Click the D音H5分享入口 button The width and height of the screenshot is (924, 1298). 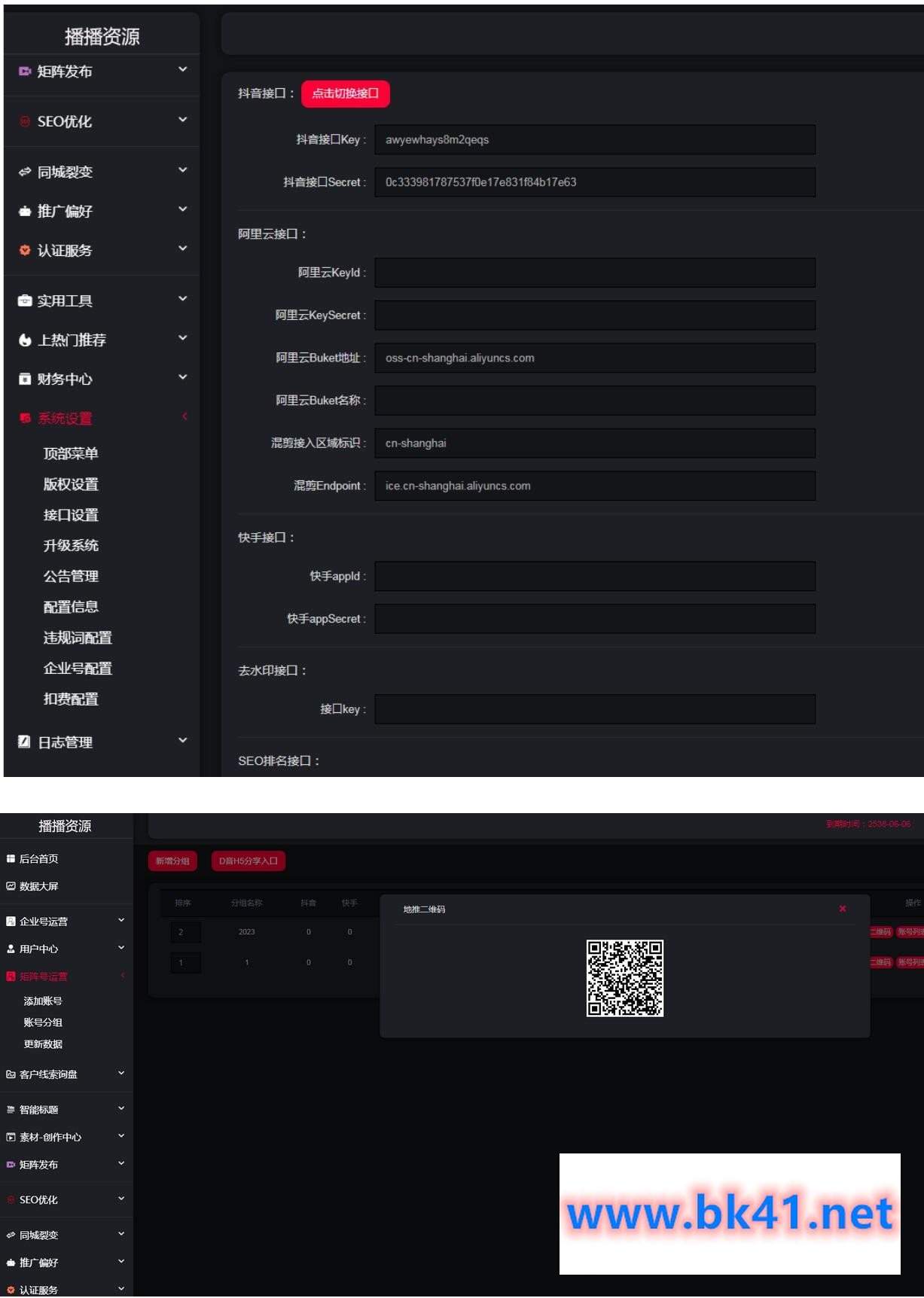pyautogui.click(x=249, y=861)
